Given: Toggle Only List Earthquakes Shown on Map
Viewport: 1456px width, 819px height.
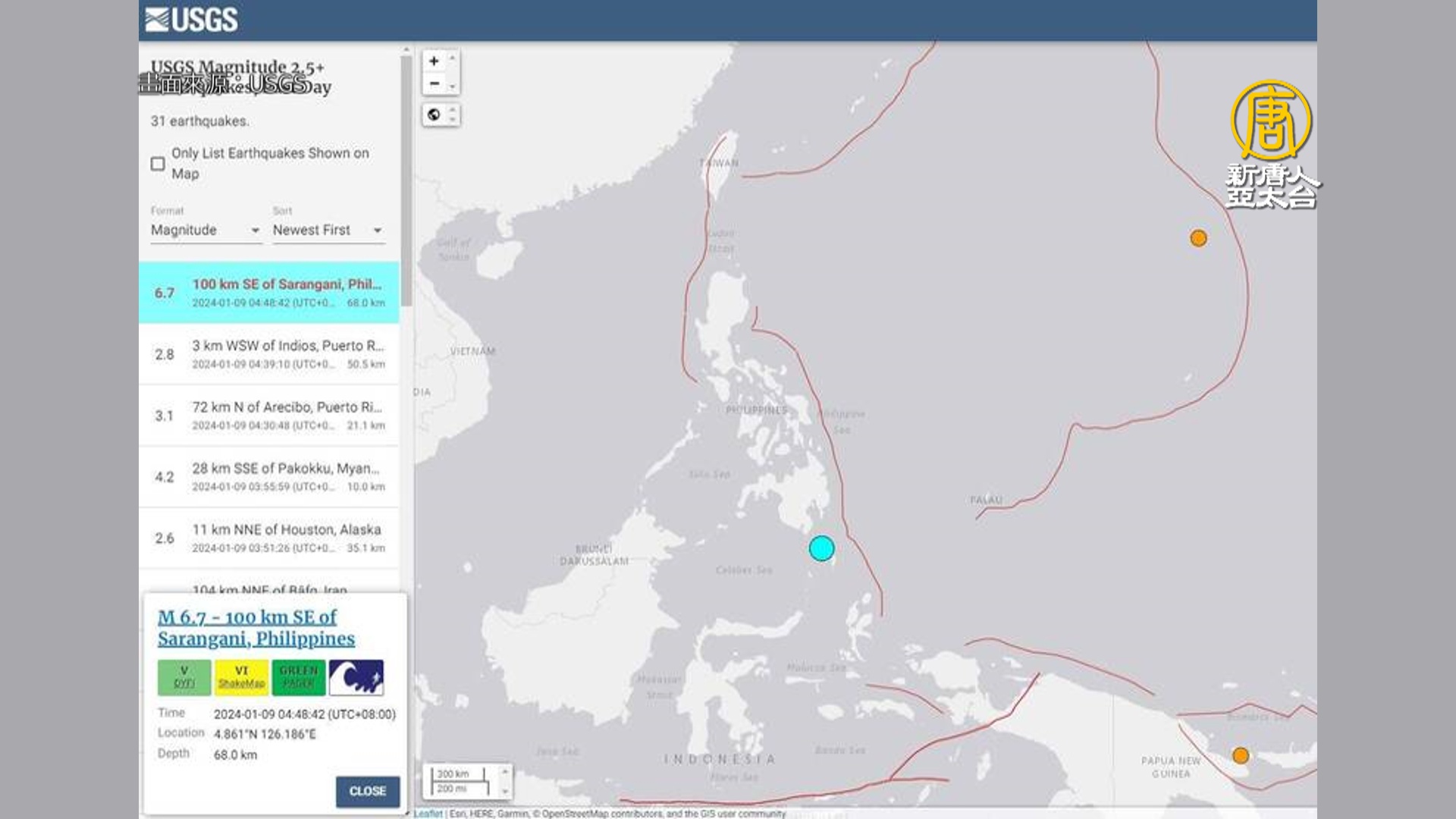Looking at the screenshot, I should pos(158,164).
